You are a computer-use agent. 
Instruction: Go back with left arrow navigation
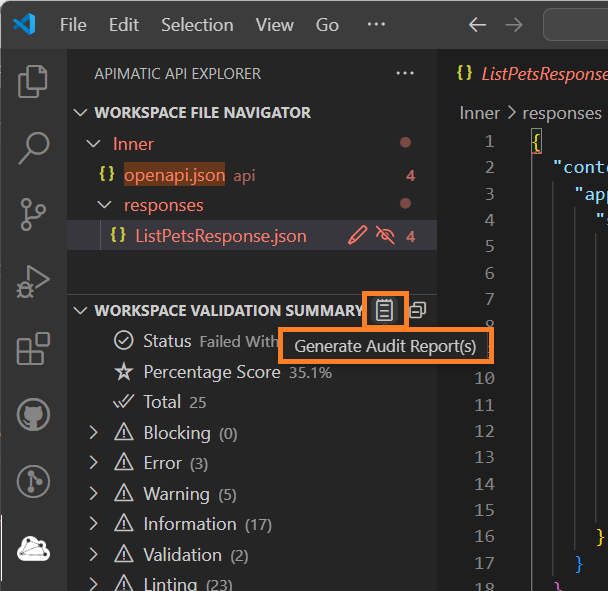477,25
